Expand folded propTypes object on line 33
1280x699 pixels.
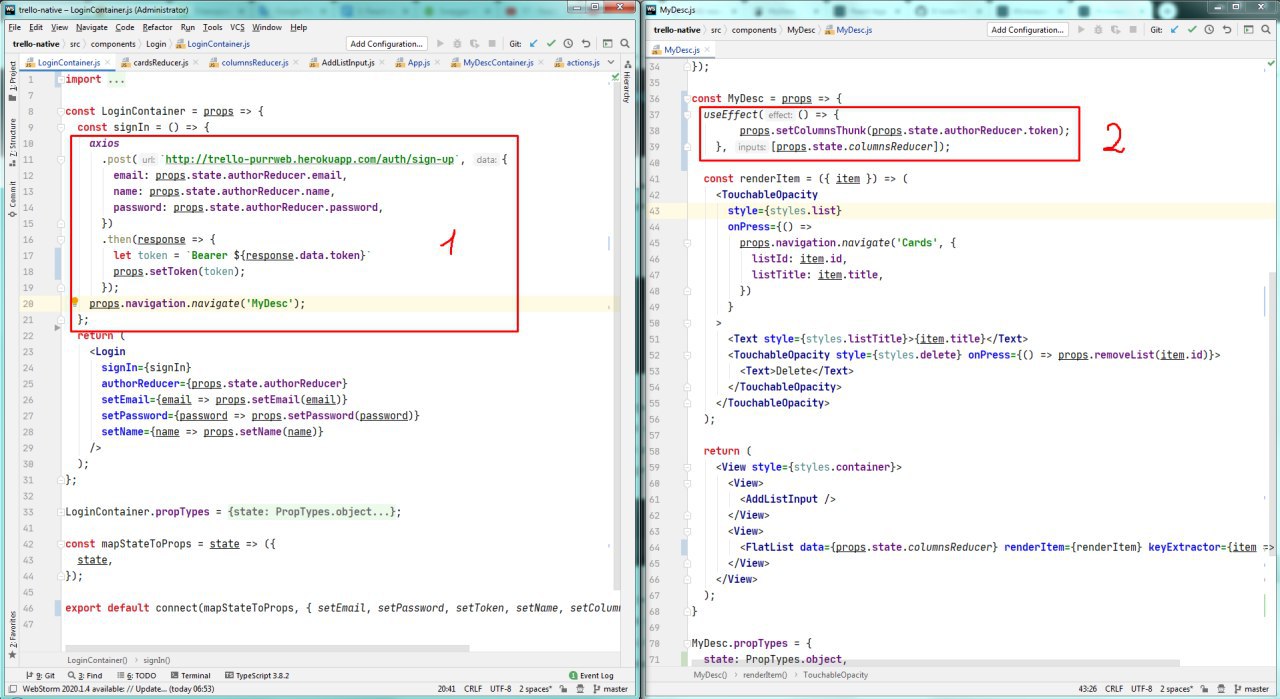tap(313, 511)
